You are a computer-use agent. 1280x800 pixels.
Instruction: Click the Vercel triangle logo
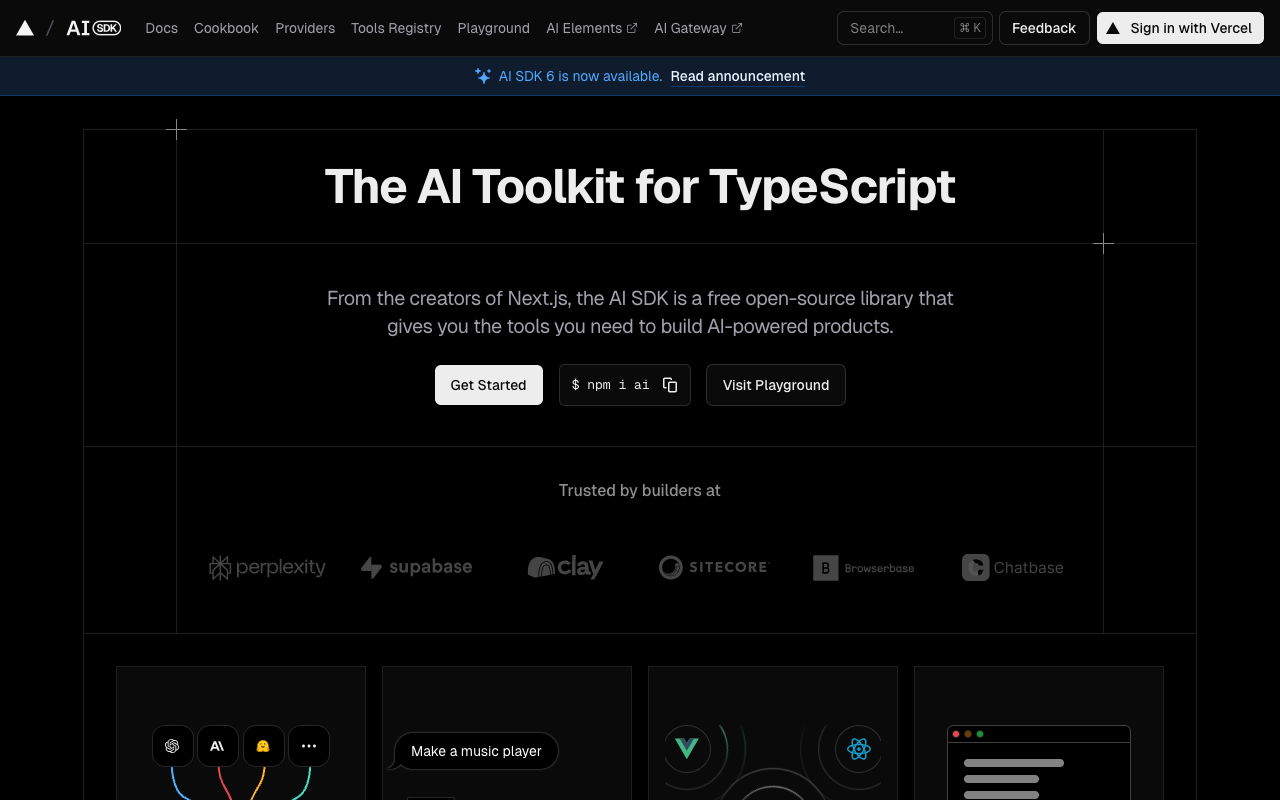click(x=24, y=27)
